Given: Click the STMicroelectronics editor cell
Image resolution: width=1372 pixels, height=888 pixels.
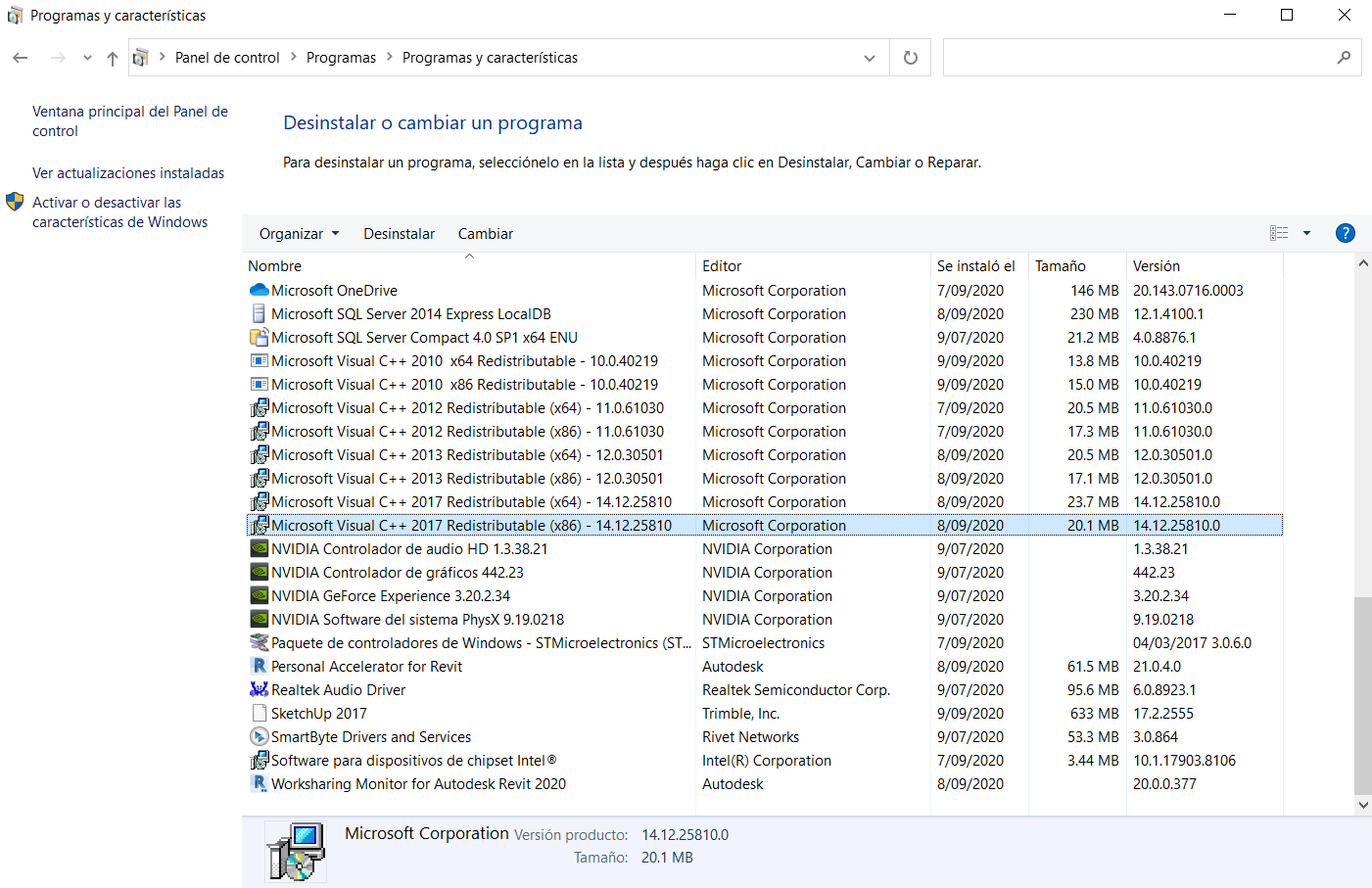Looking at the screenshot, I should pos(763,643).
